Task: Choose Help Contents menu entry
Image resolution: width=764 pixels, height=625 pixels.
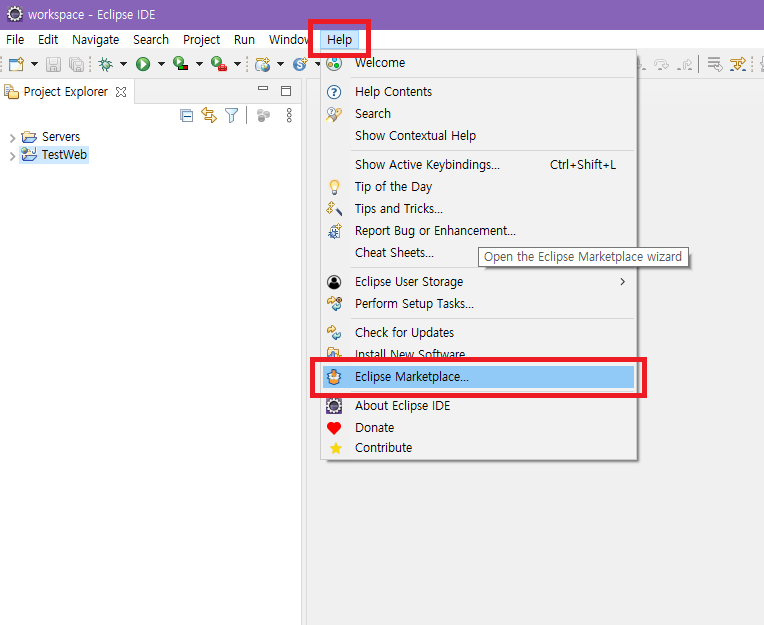Action: (479, 92)
